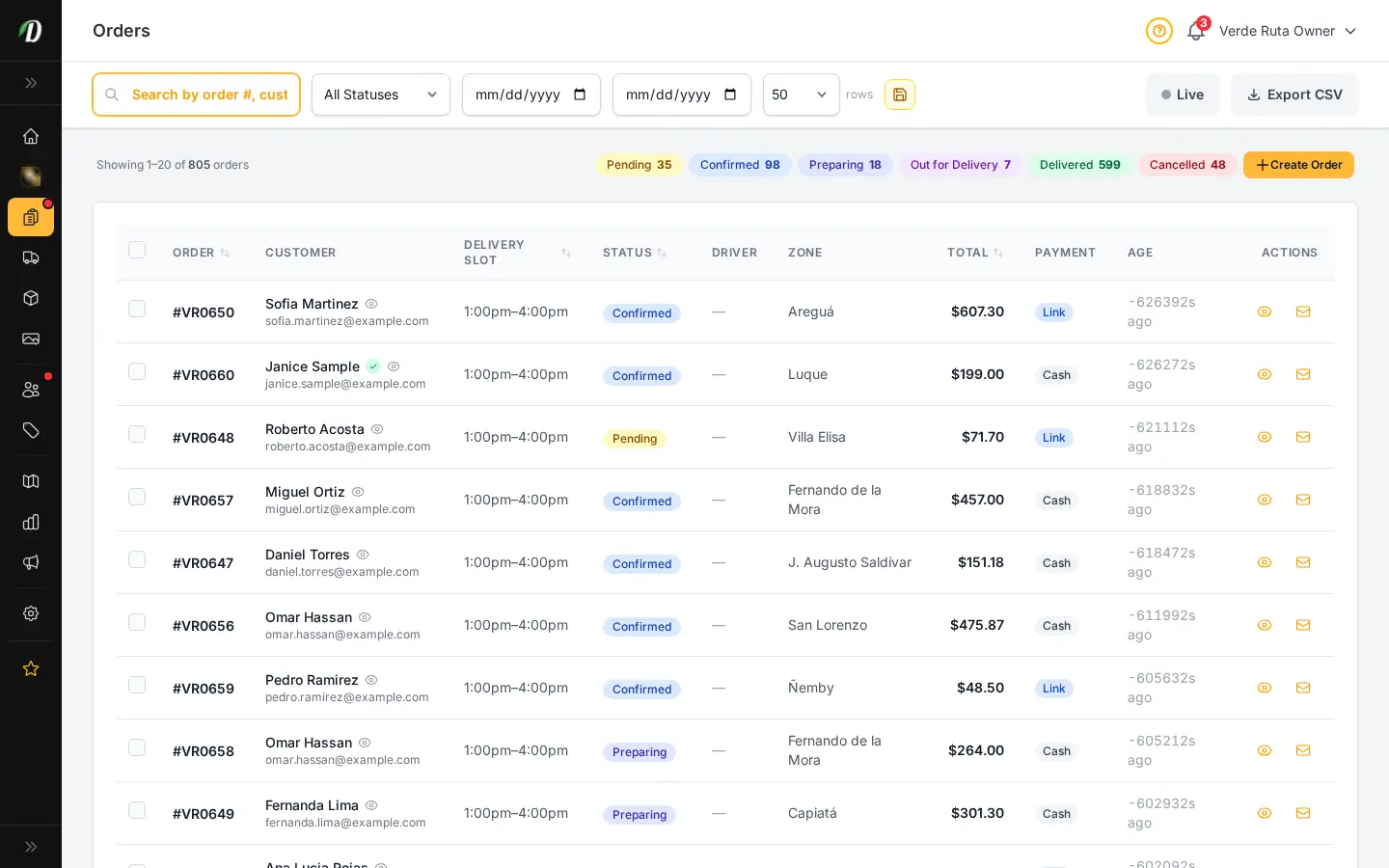This screenshot has height=868, width=1389.
Task: Open the bar chart analytics sidebar icon
Action: (31, 522)
